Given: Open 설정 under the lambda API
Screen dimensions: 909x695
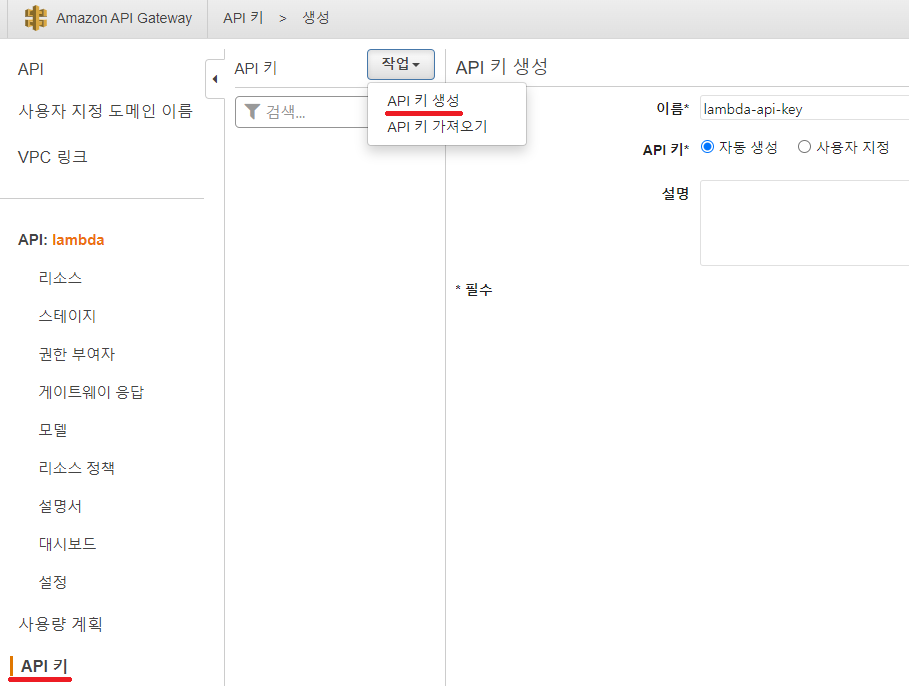Looking at the screenshot, I should coord(53,582).
